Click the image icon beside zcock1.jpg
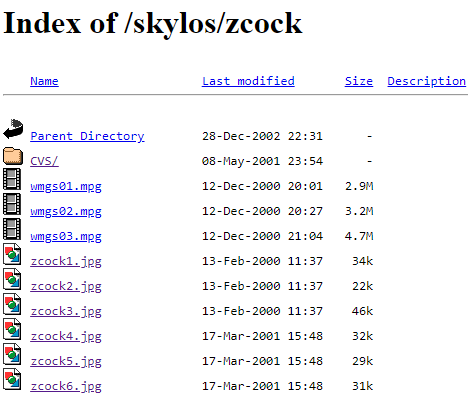Screen dimensions: 468x402 point(12,254)
